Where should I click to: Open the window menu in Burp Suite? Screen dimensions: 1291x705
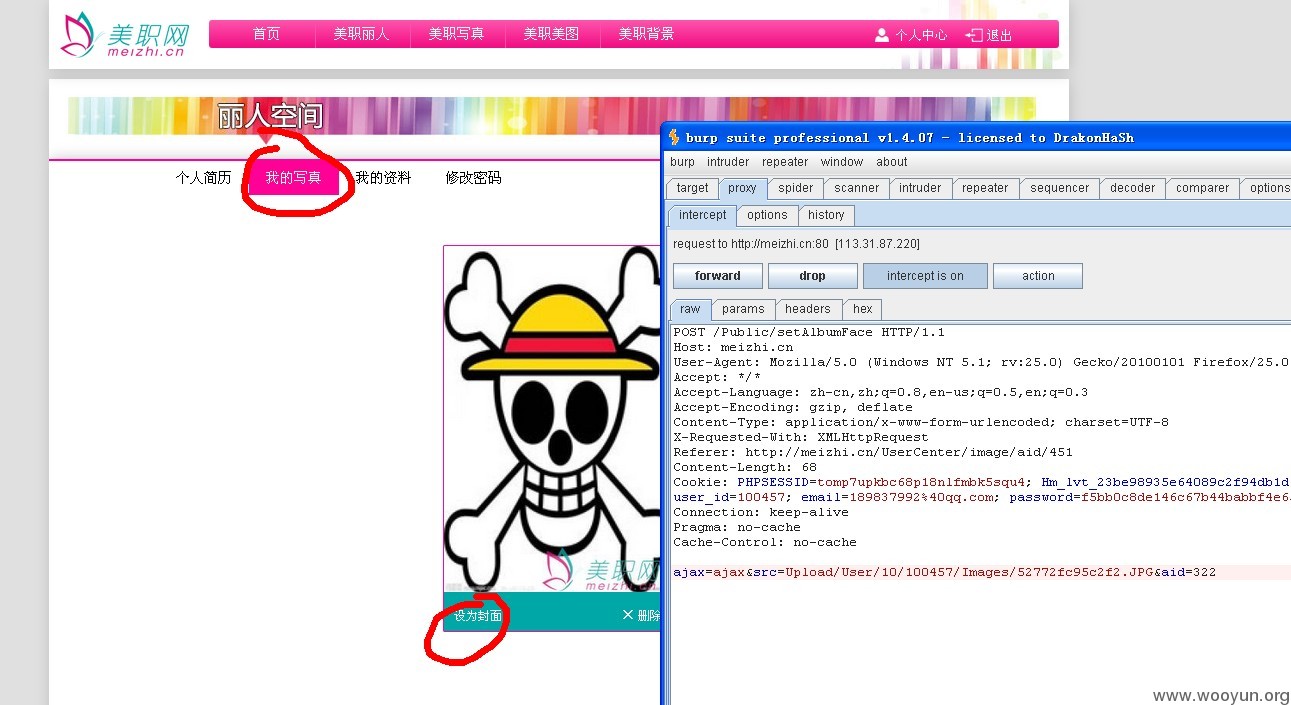[x=842, y=162]
